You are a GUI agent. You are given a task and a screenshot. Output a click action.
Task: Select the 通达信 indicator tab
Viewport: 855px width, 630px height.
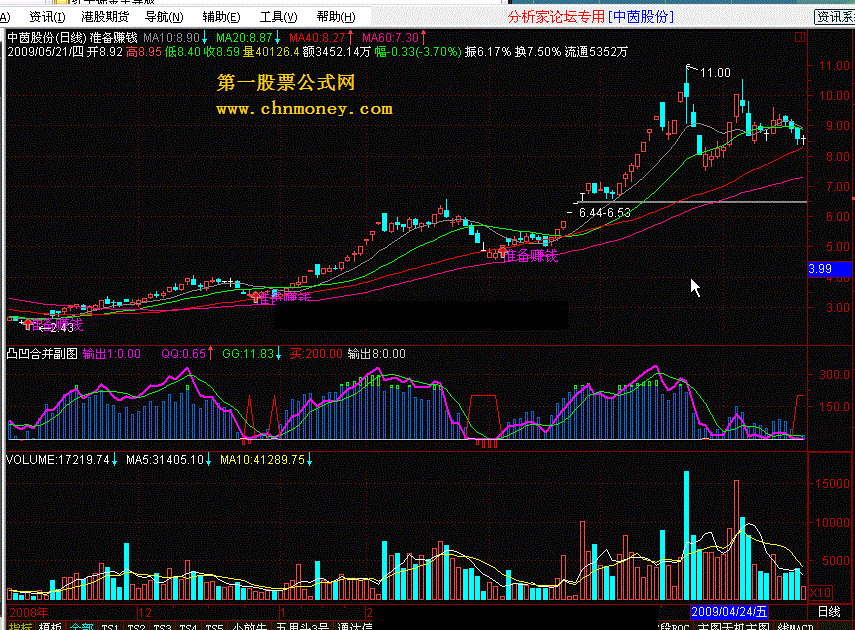click(x=354, y=626)
